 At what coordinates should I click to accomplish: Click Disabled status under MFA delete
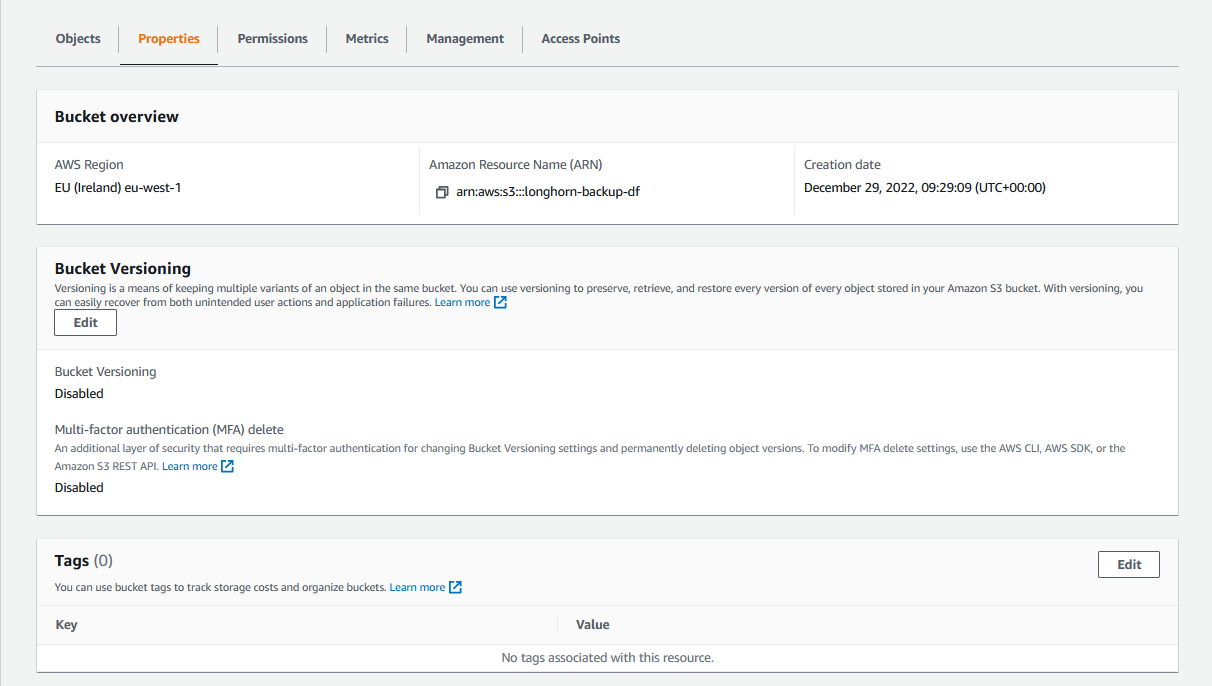pos(79,487)
